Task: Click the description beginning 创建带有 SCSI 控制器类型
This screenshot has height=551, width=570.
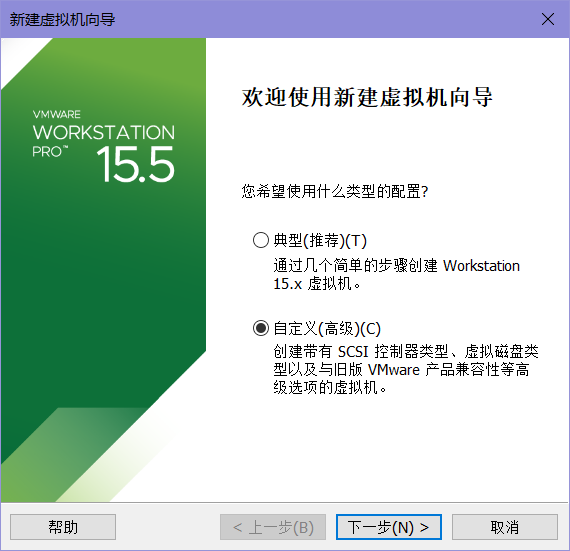Action: coord(406,369)
